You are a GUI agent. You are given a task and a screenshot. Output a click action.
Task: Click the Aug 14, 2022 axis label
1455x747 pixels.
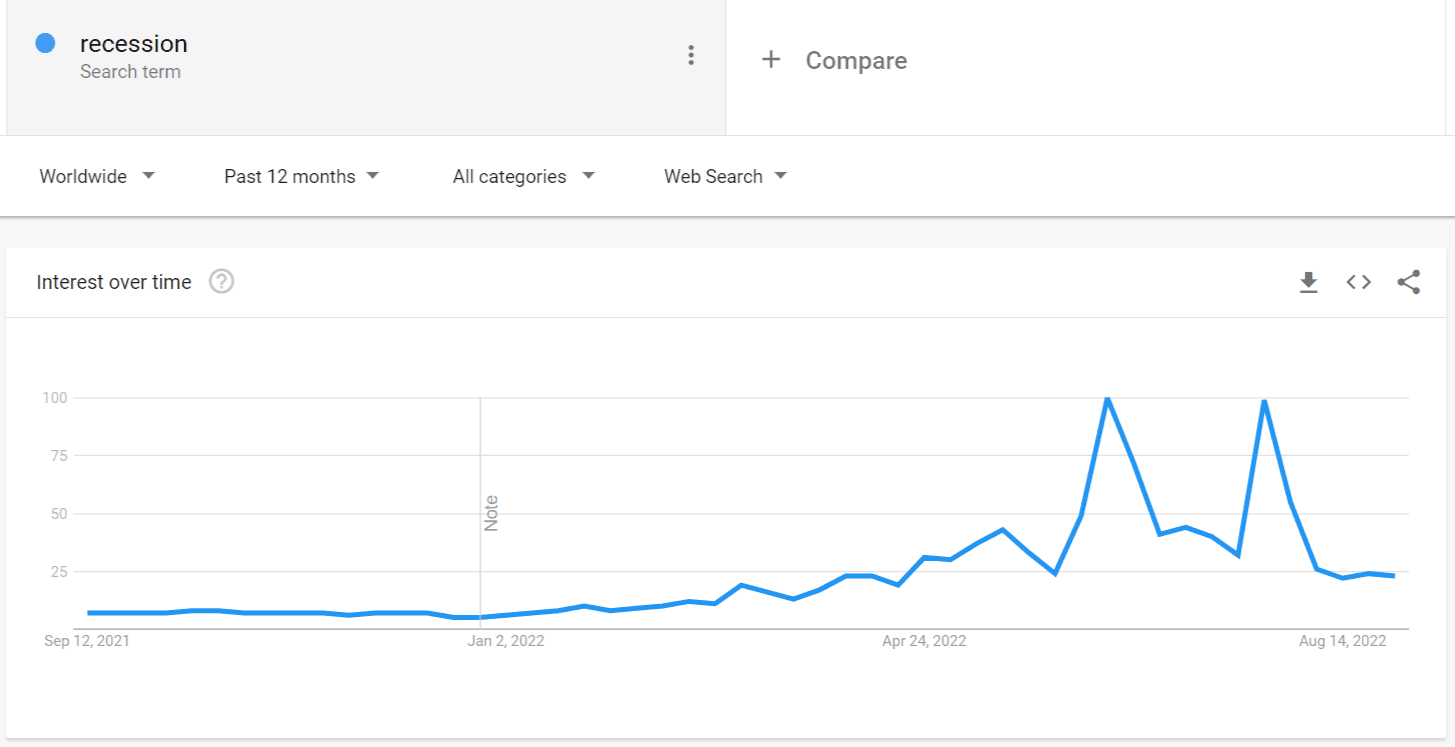click(1343, 640)
